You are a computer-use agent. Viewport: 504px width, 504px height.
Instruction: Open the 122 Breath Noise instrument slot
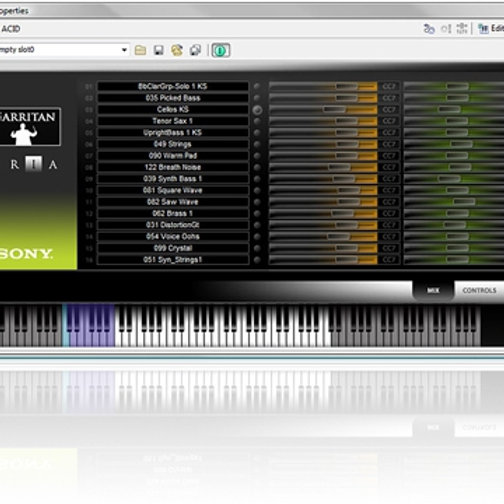[x=173, y=167]
